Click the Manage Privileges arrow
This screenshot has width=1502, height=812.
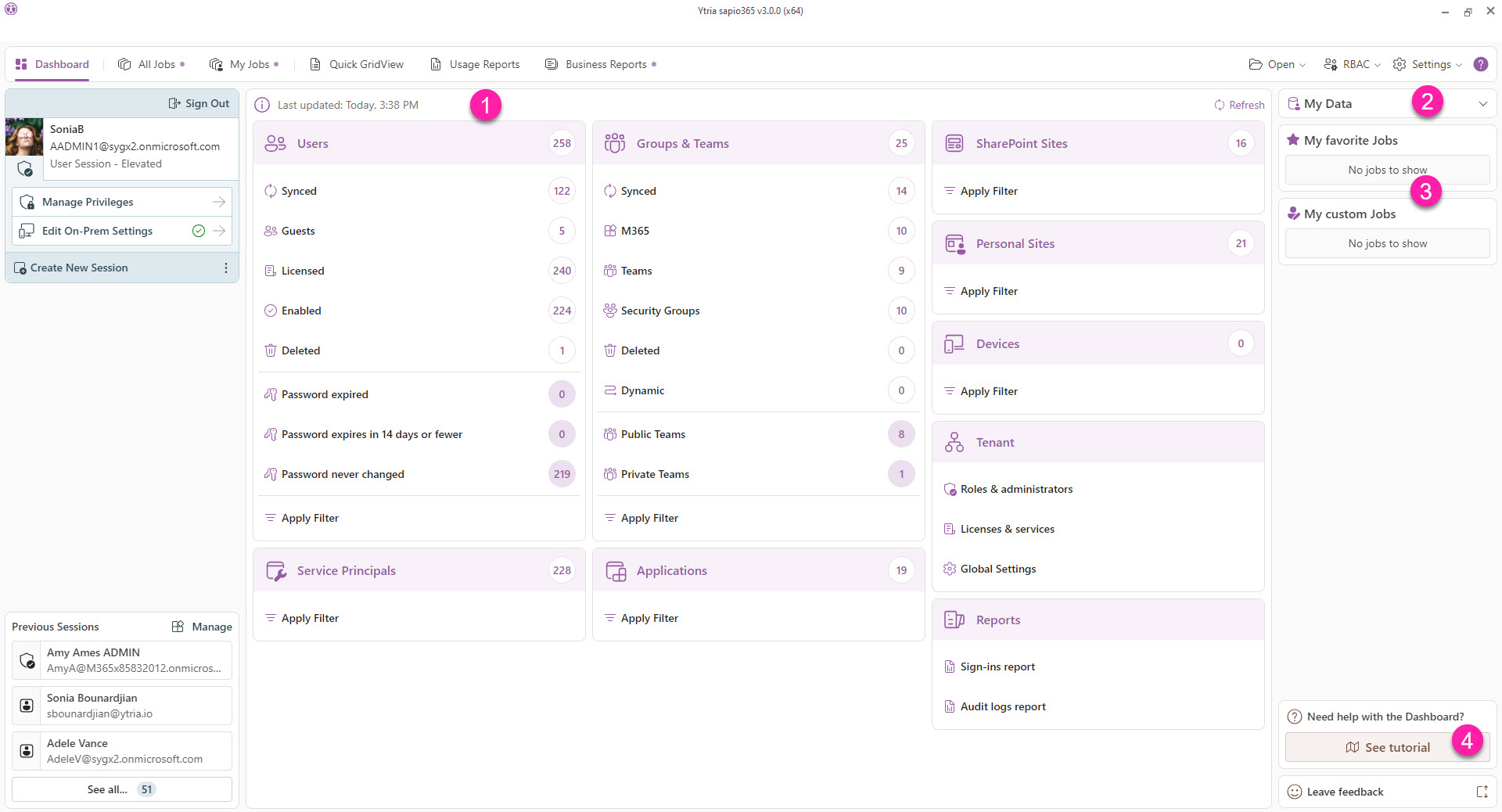click(x=219, y=202)
